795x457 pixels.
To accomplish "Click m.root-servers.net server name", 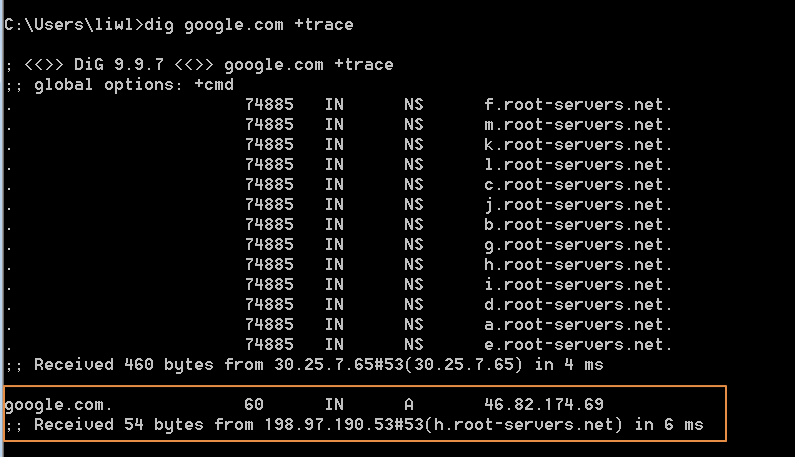I will [x=578, y=124].
